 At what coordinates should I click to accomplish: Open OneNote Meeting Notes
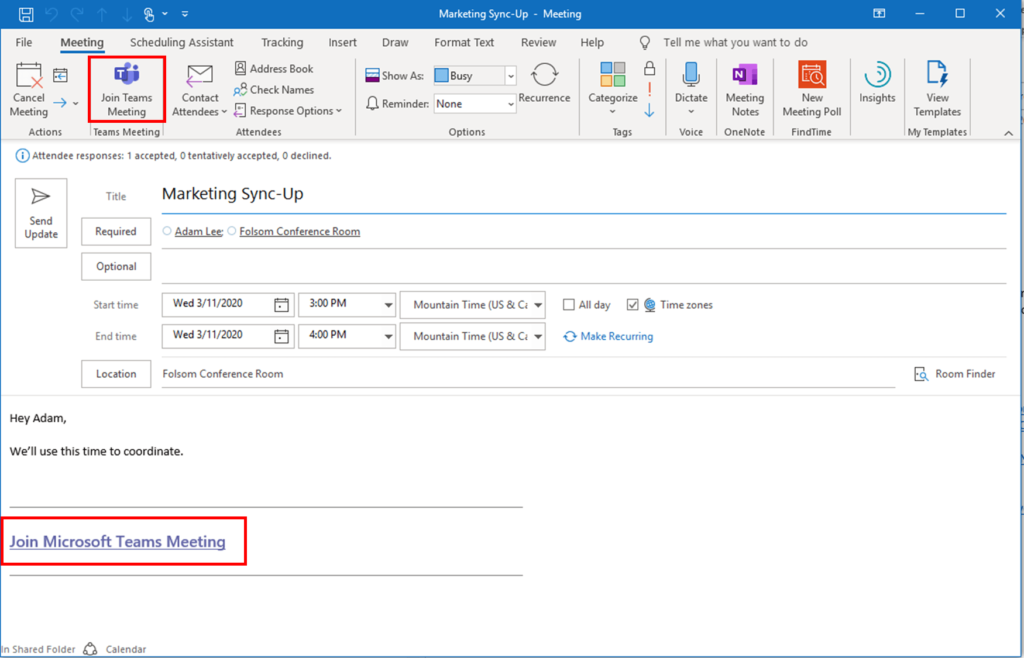click(x=744, y=90)
